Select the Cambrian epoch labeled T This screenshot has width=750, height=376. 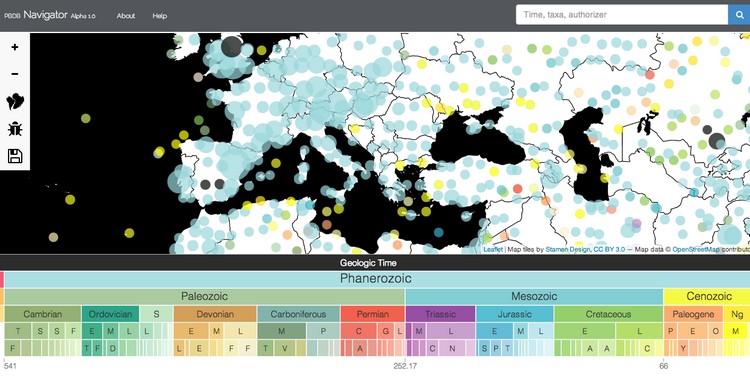[x=19, y=331]
